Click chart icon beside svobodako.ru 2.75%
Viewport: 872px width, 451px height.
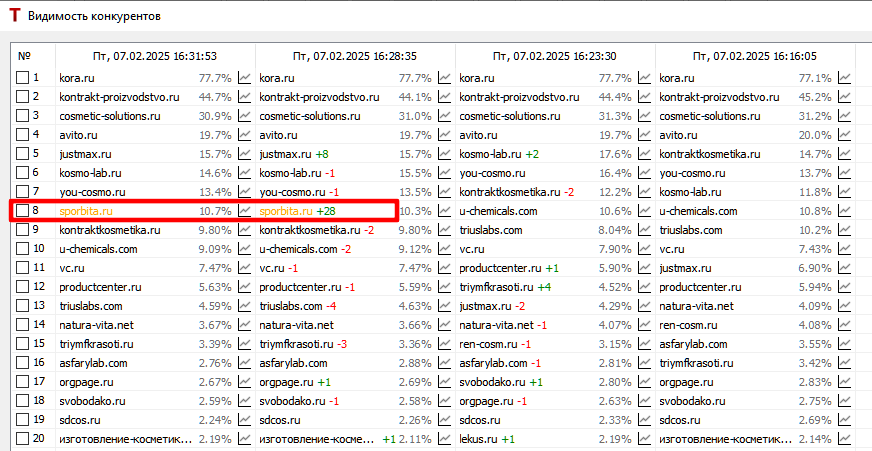click(845, 400)
